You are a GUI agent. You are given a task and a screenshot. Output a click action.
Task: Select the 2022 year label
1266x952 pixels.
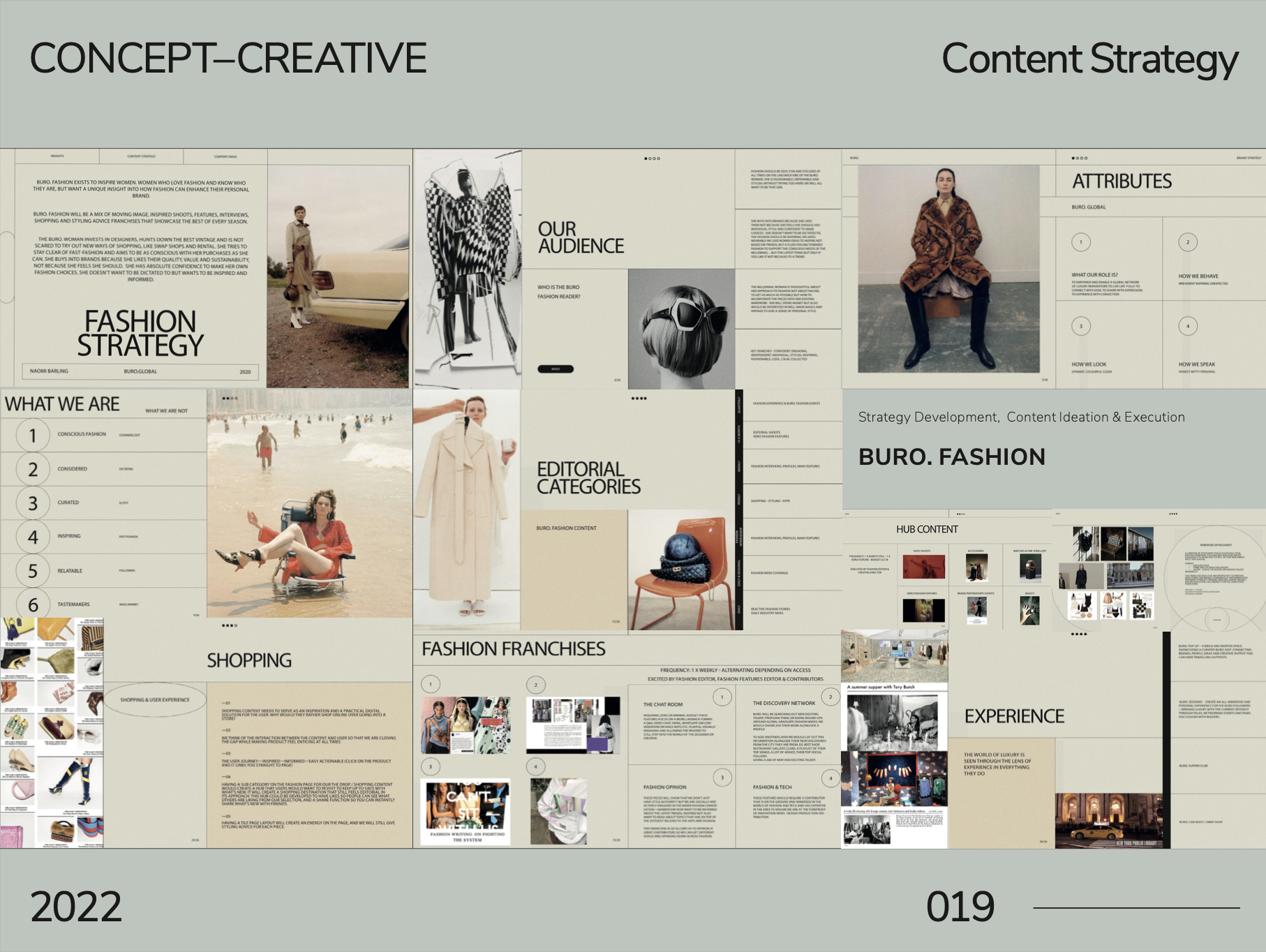(x=76, y=907)
